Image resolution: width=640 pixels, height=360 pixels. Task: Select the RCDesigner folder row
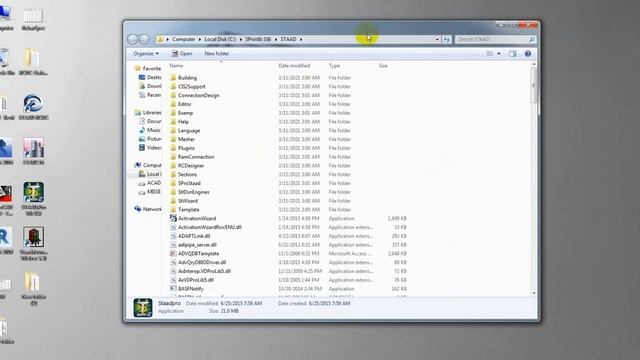tap(288, 166)
